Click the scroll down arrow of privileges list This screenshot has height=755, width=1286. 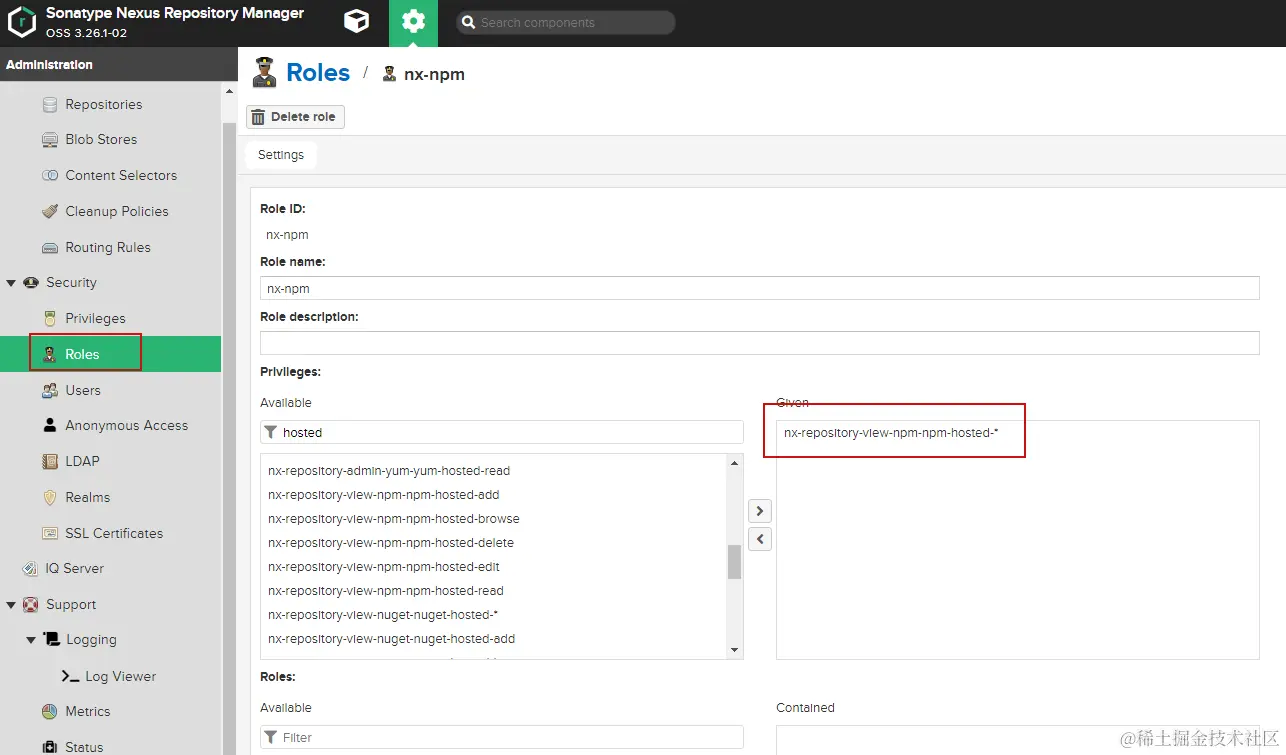(735, 650)
